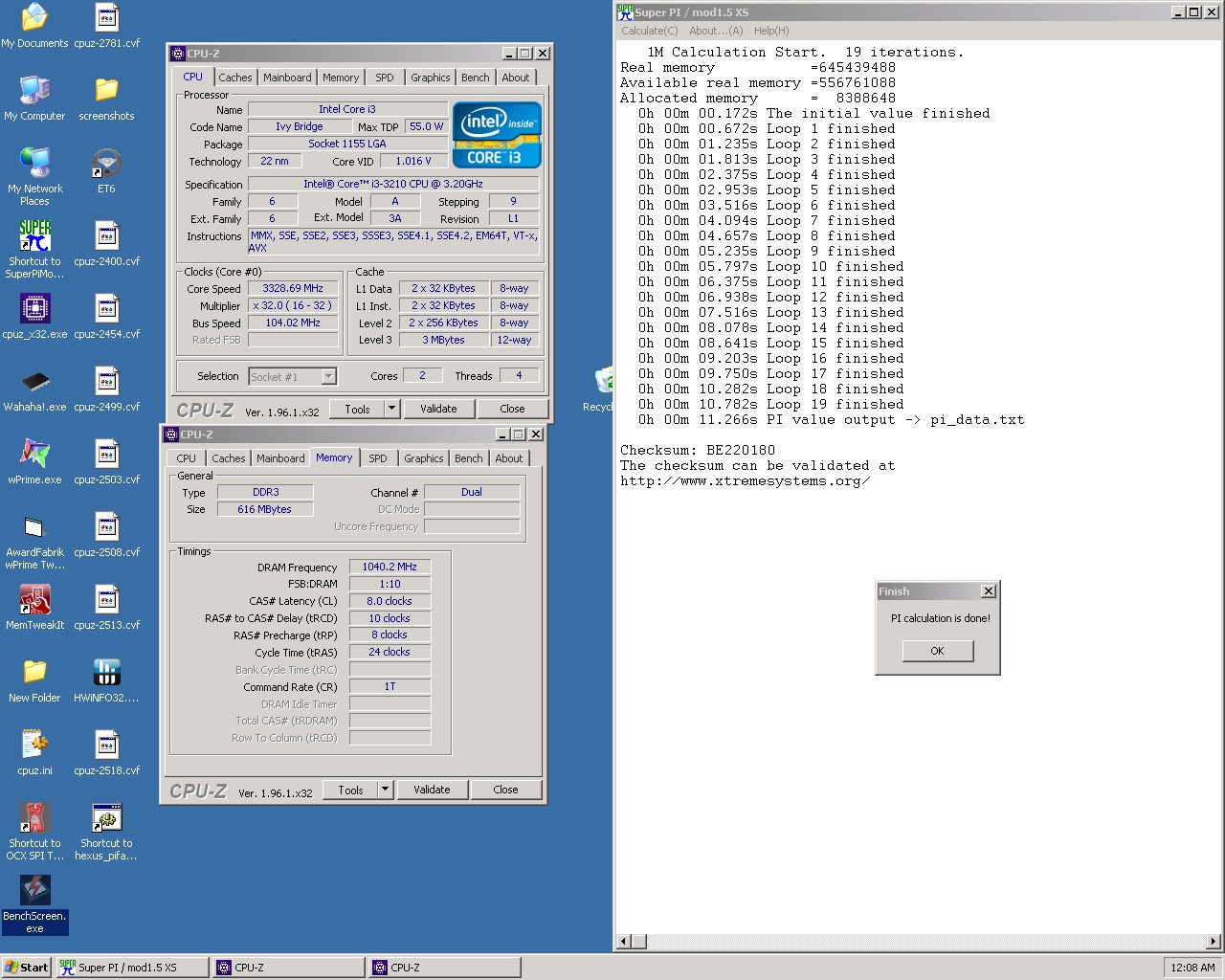Open cpuz-2513.cvf file icon
This screenshot has height=980, width=1225.
coord(106,608)
